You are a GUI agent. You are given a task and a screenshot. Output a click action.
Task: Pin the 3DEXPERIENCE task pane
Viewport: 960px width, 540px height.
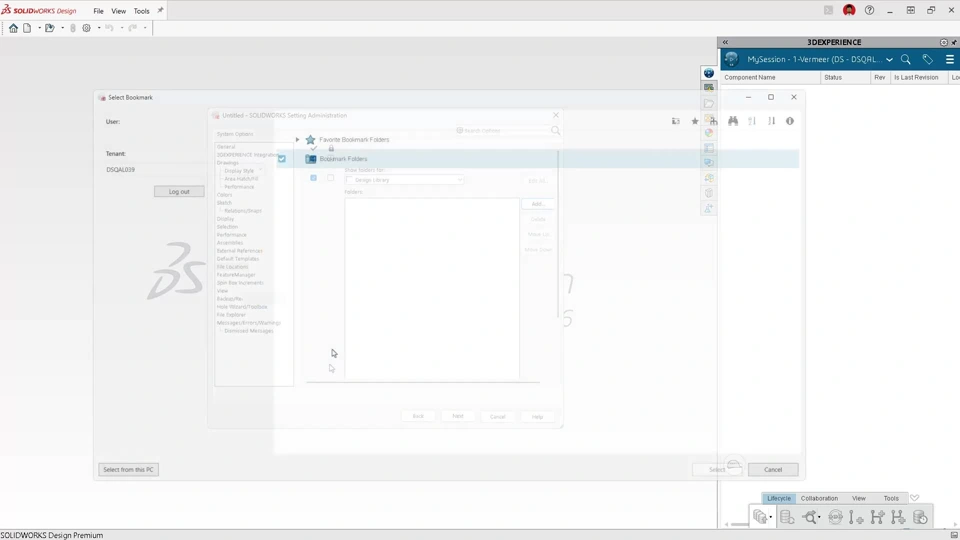coord(954,42)
